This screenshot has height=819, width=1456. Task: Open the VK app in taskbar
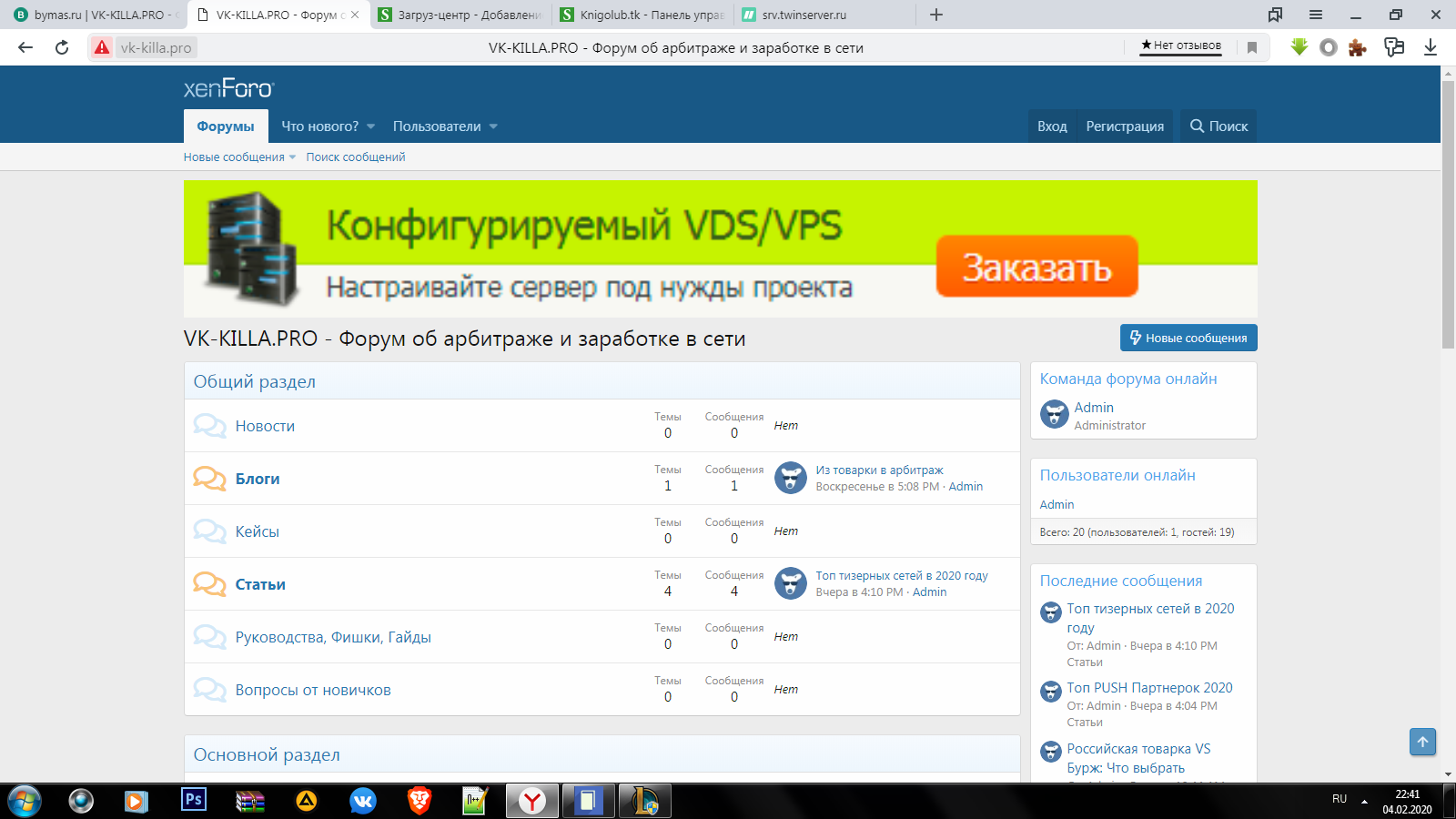pyautogui.click(x=363, y=801)
